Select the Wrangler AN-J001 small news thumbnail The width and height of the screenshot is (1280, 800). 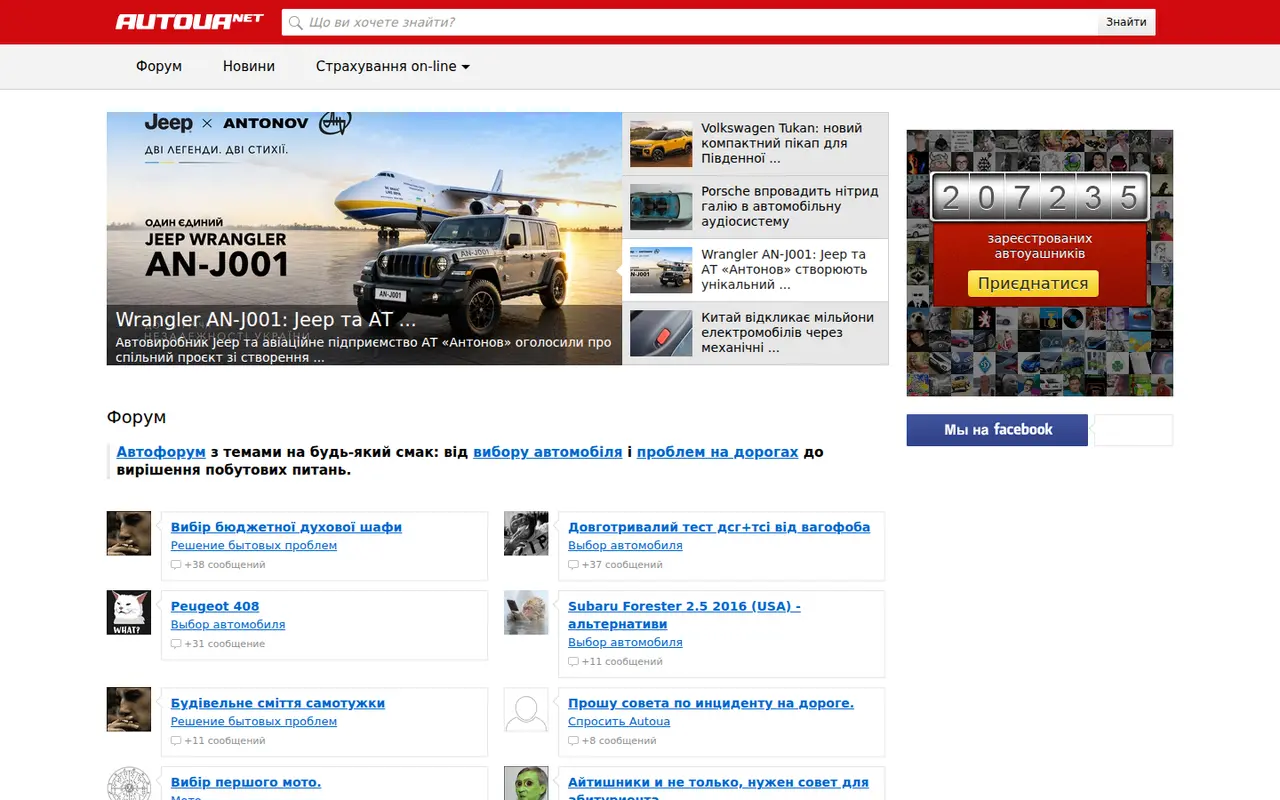[x=661, y=270]
